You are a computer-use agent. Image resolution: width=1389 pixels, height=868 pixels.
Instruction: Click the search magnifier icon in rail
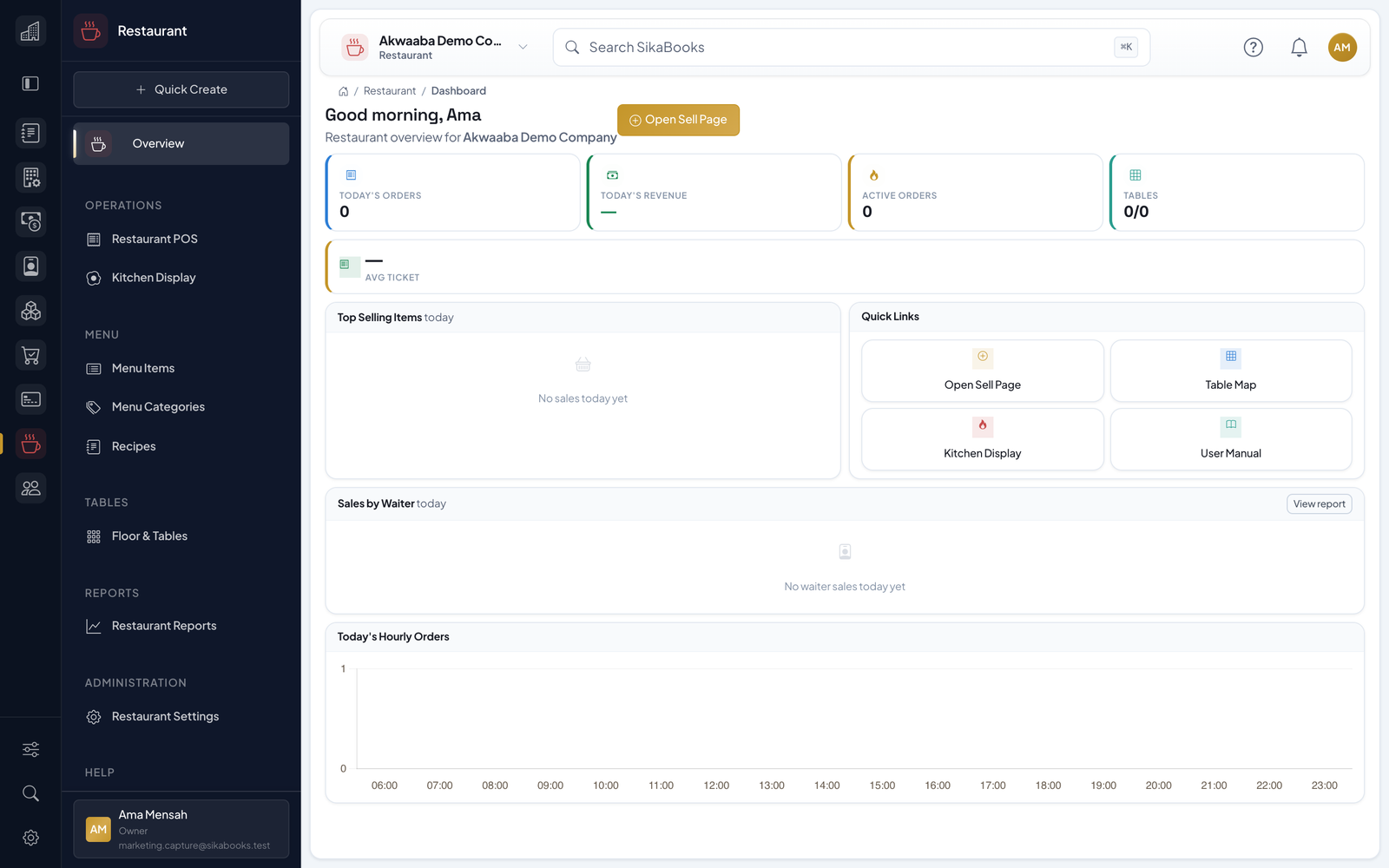[x=30, y=793]
